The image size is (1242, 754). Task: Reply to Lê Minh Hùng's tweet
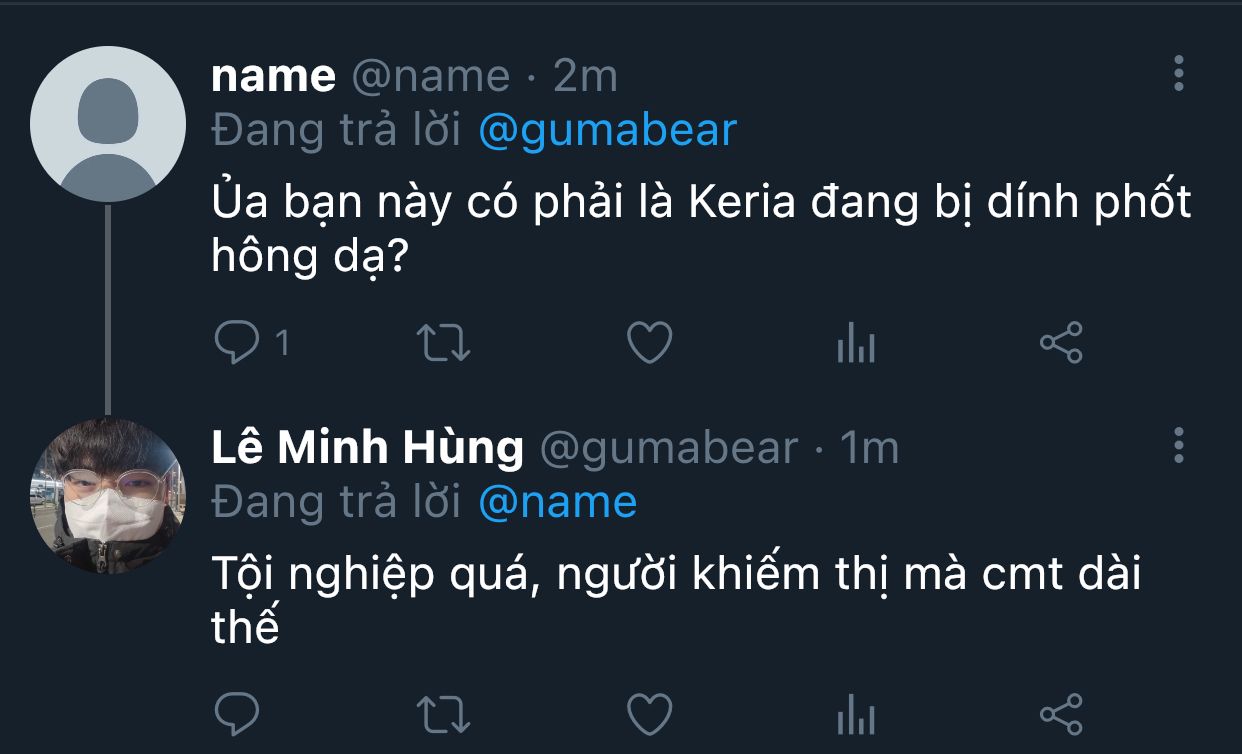click(x=238, y=714)
